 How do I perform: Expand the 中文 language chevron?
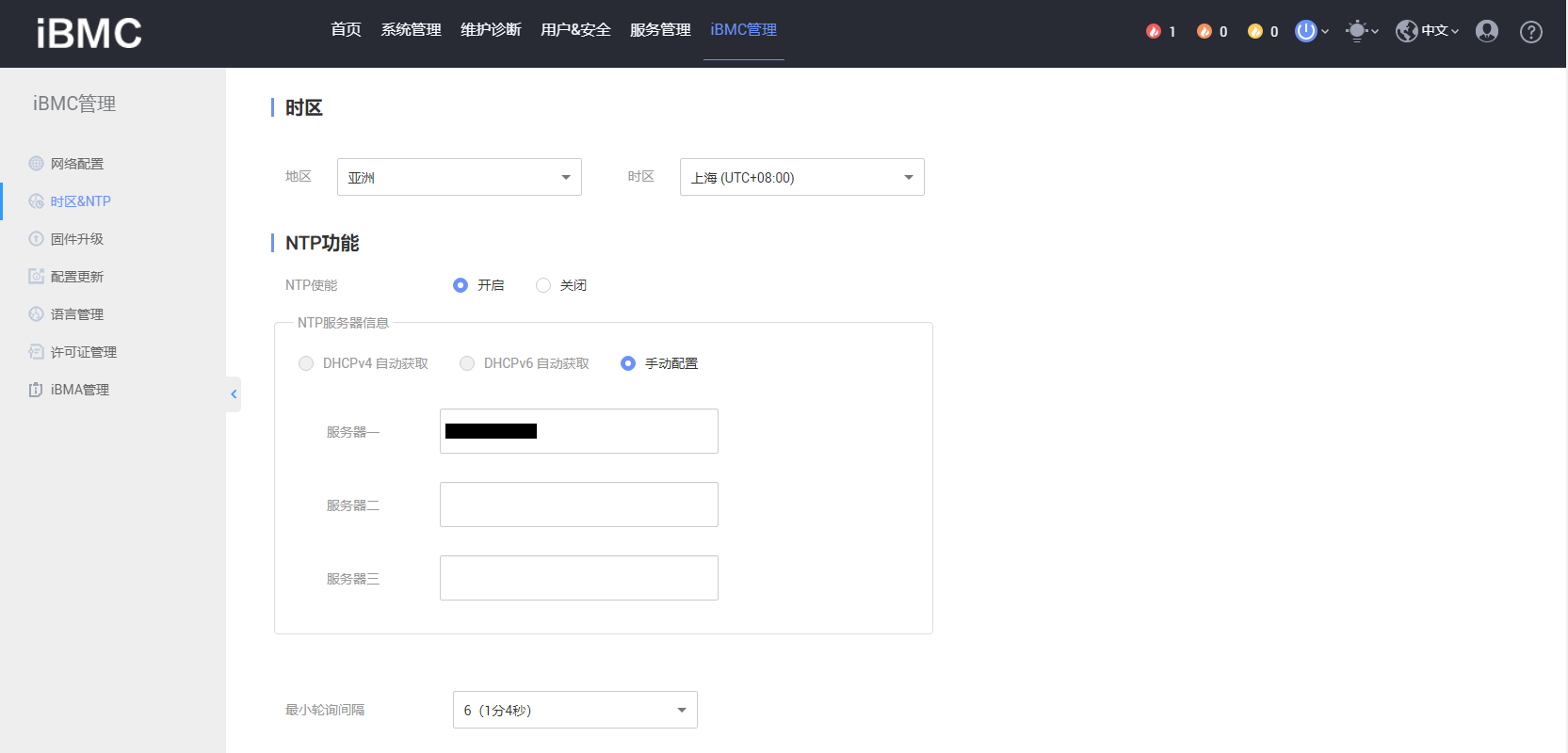pos(1455,31)
